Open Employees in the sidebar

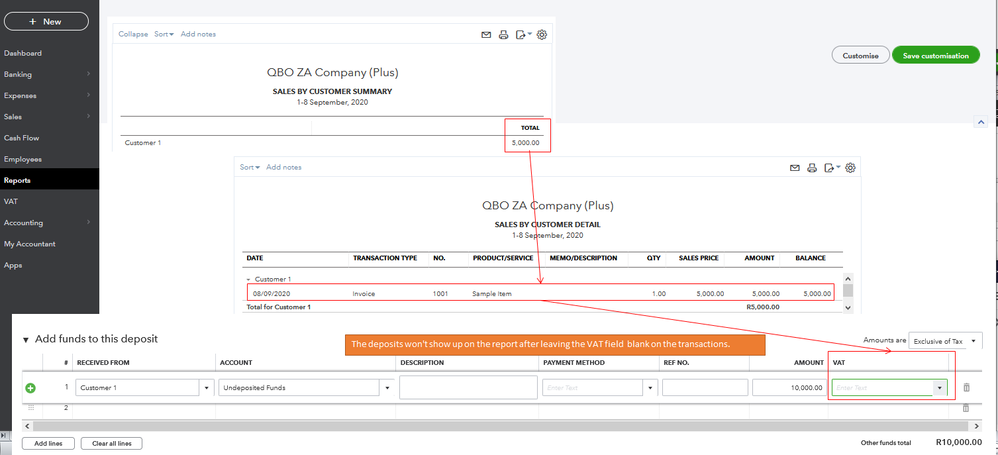coord(22,159)
